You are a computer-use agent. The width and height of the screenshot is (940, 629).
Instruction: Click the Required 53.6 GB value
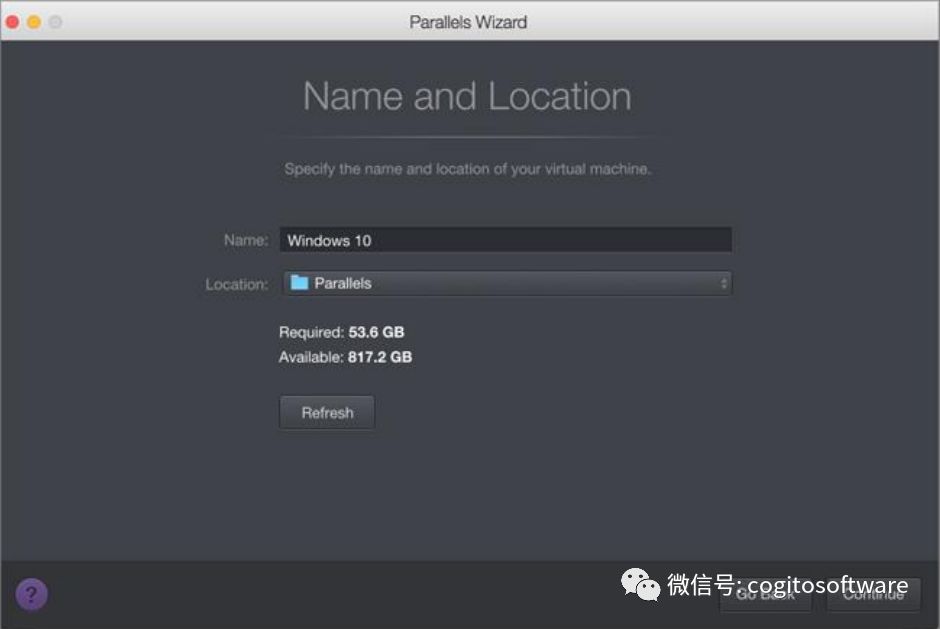click(376, 332)
